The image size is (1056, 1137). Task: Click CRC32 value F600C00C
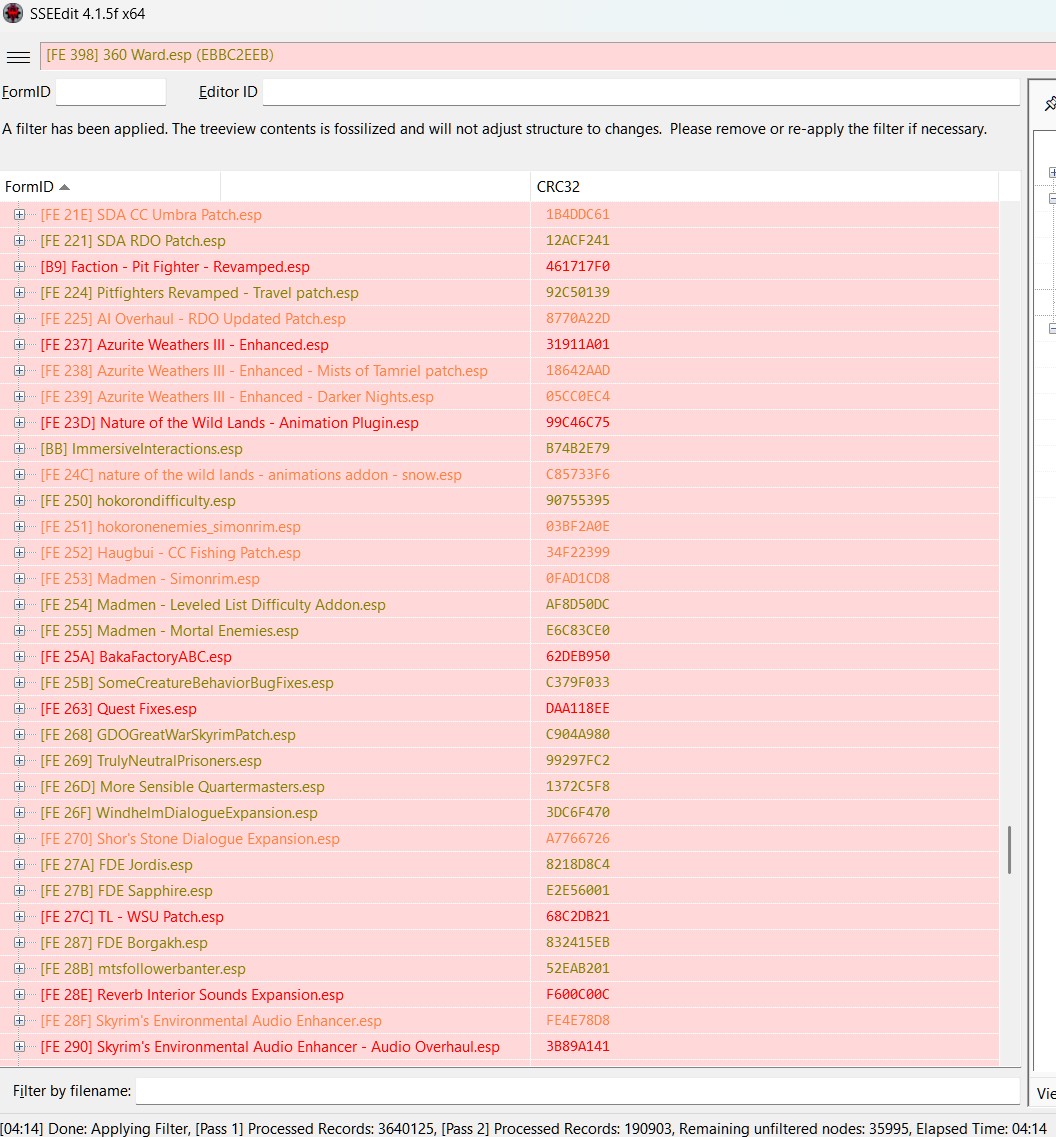(577, 994)
